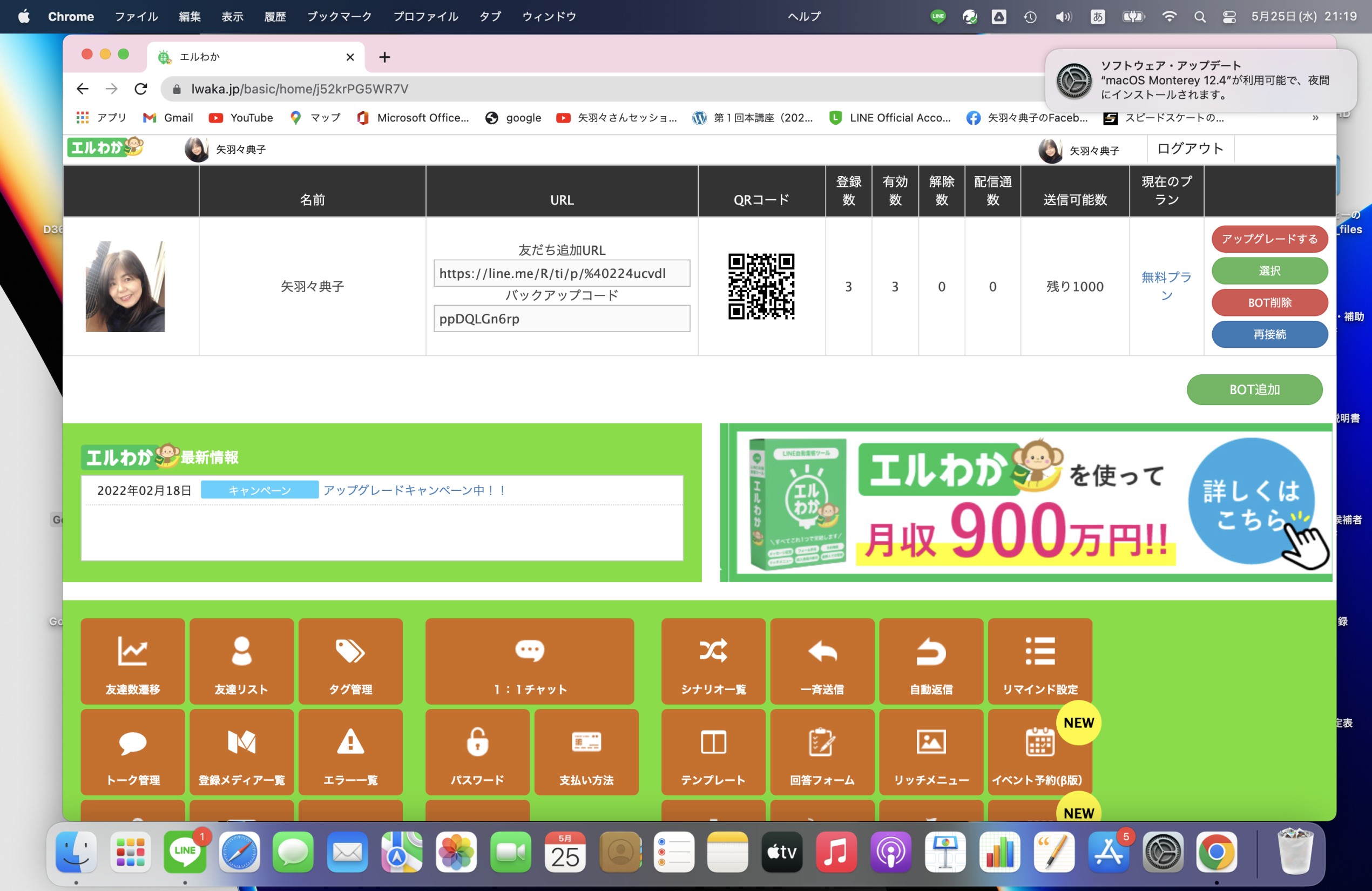Open the シナリオ一覧 scenario list tile

pos(713,661)
